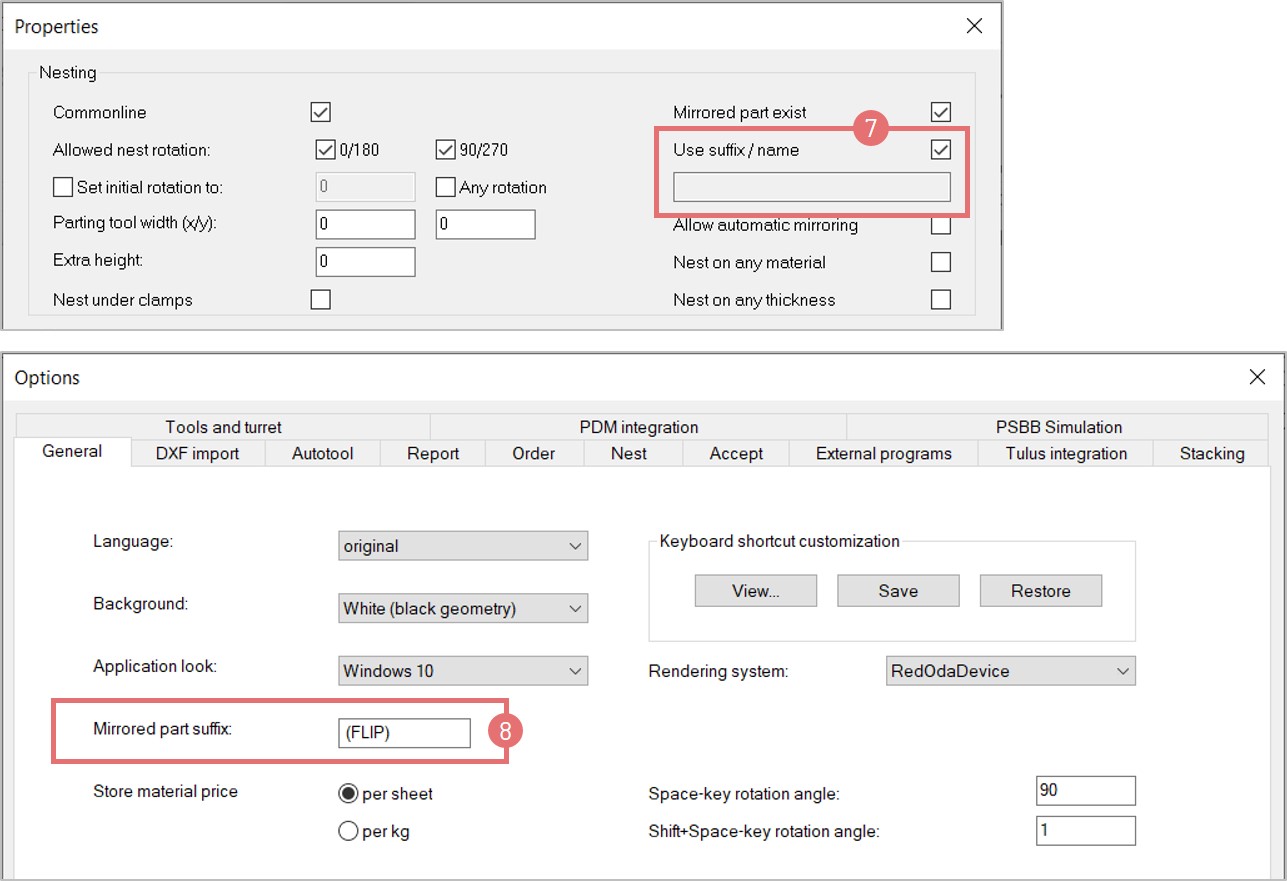Click the Extra height input field
Image resolution: width=1287 pixels, height=881 pixels.
click(x=365, y=262)
